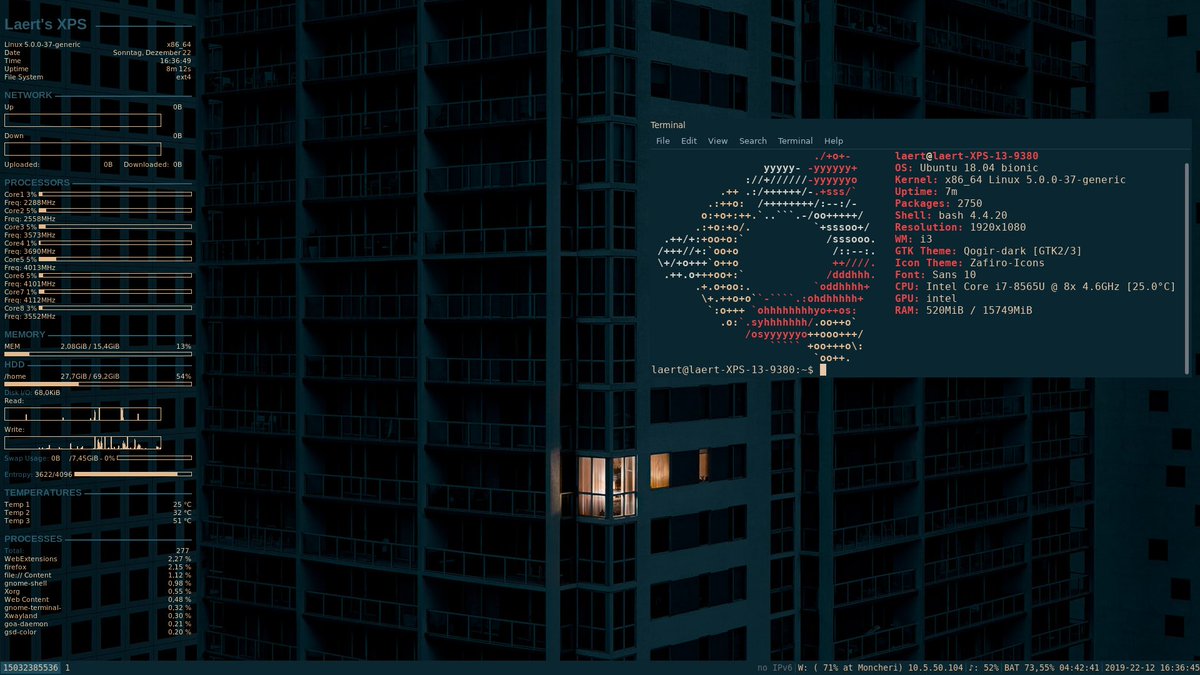The height and width of the screenshot is (675, 1200).
Task: Click the network Down graph box
Action: [83, 149]
